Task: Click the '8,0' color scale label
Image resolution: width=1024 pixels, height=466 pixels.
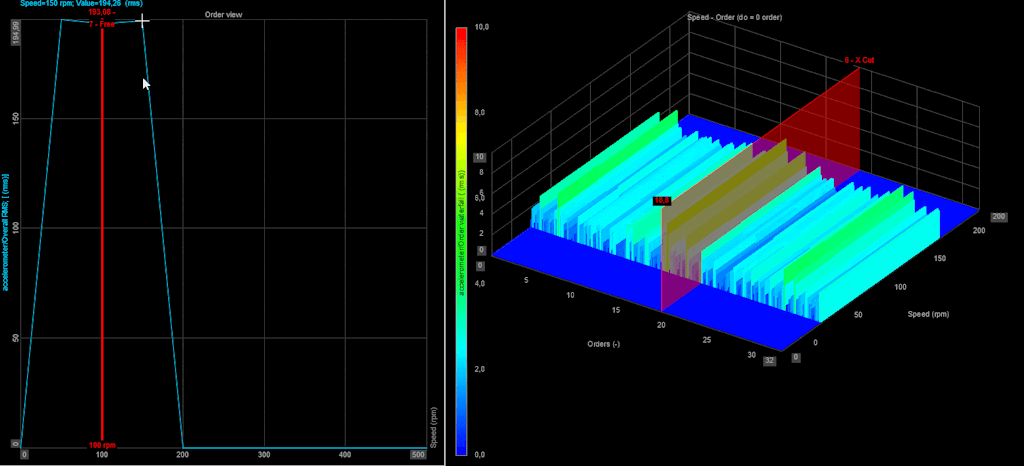Action: point(480,112)
